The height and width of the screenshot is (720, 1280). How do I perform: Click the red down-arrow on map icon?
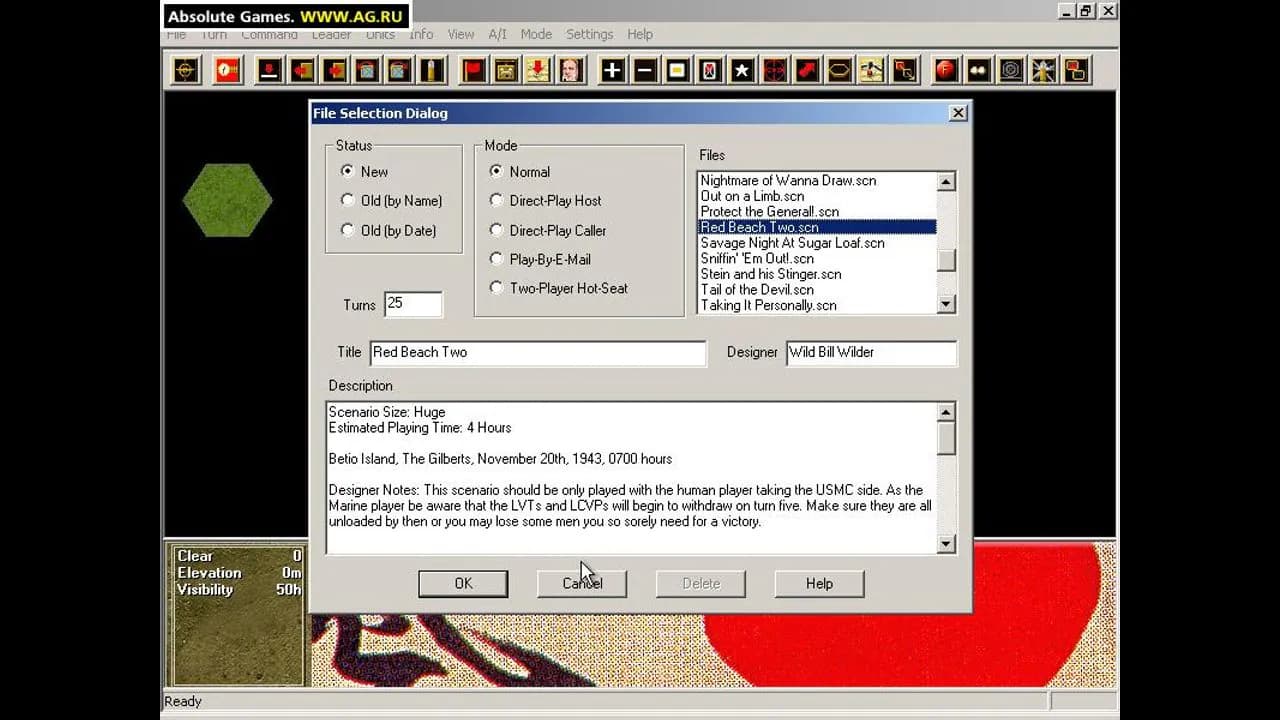538,70
